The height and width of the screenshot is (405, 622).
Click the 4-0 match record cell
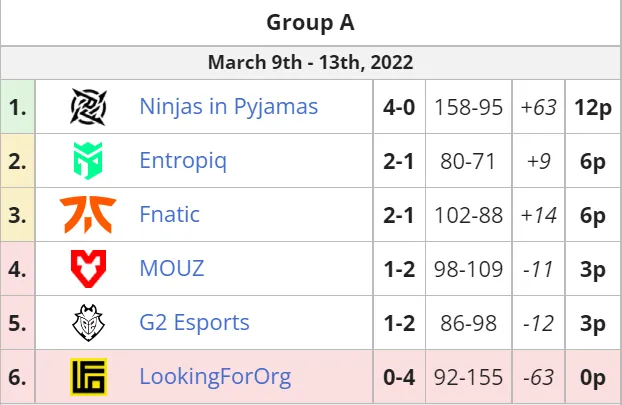tap(399, 107)
